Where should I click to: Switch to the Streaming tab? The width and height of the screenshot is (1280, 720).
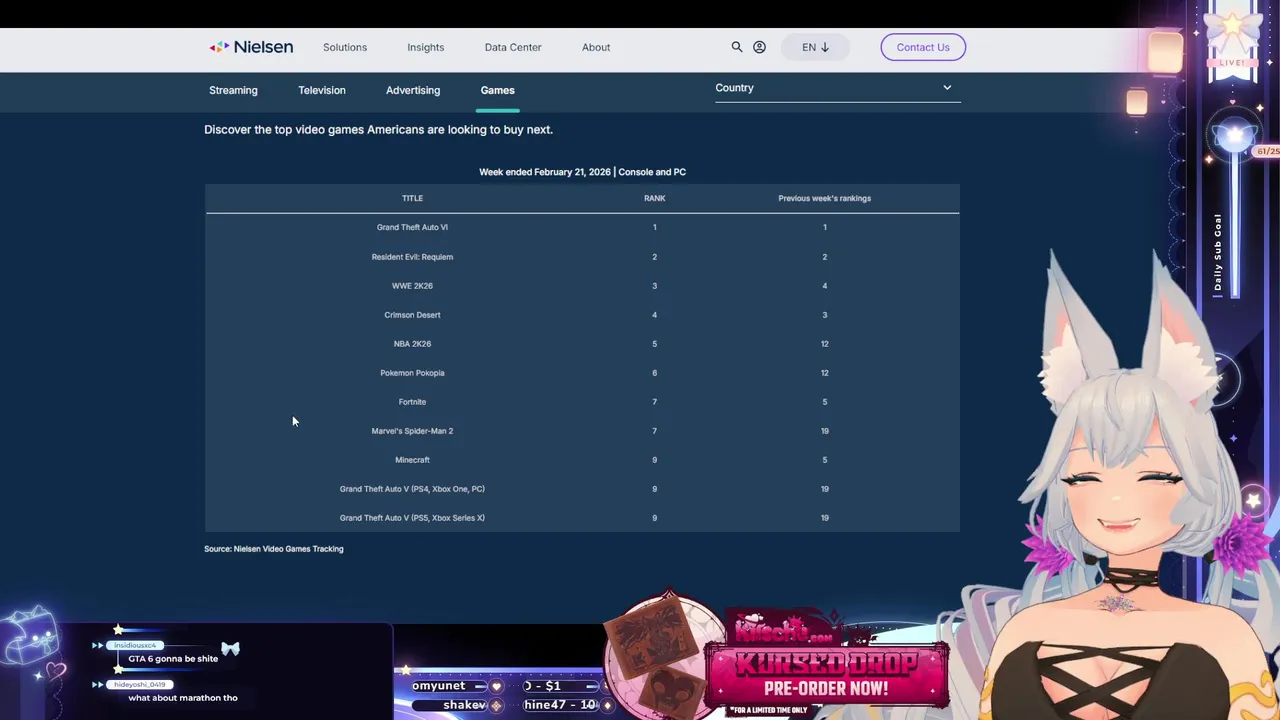pos(233,90)
